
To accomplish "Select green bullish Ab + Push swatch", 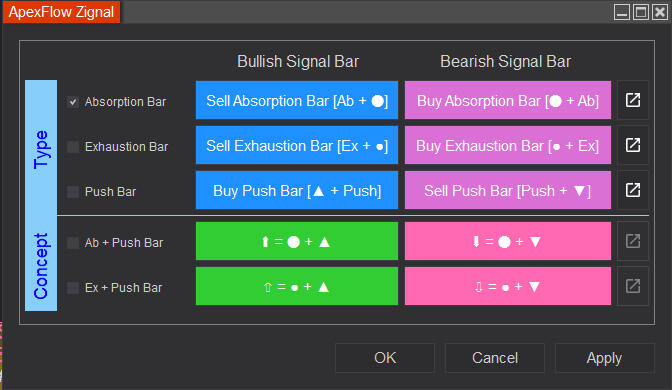I will point(297,241).
